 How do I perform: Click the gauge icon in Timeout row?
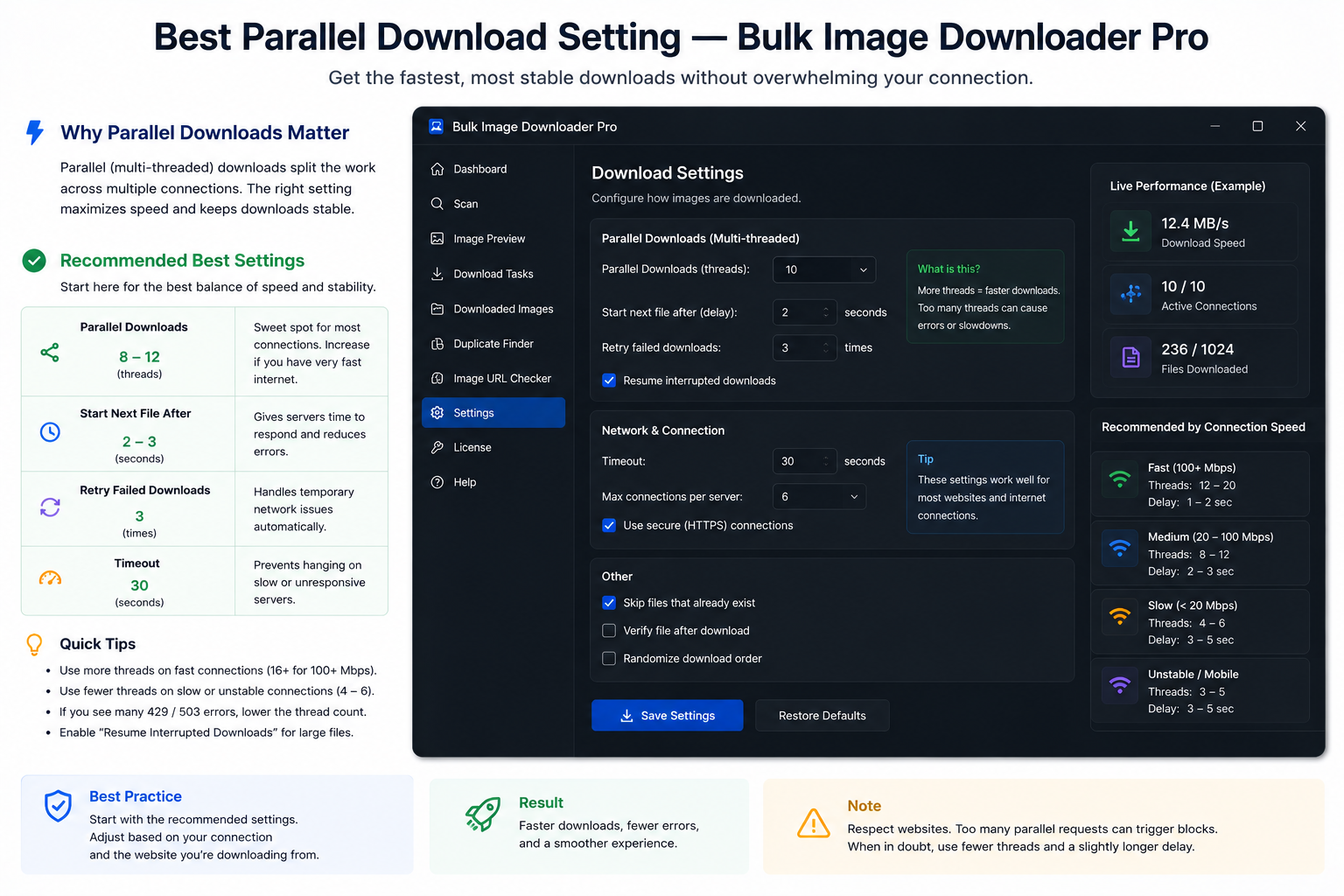[x=50, y=577]
